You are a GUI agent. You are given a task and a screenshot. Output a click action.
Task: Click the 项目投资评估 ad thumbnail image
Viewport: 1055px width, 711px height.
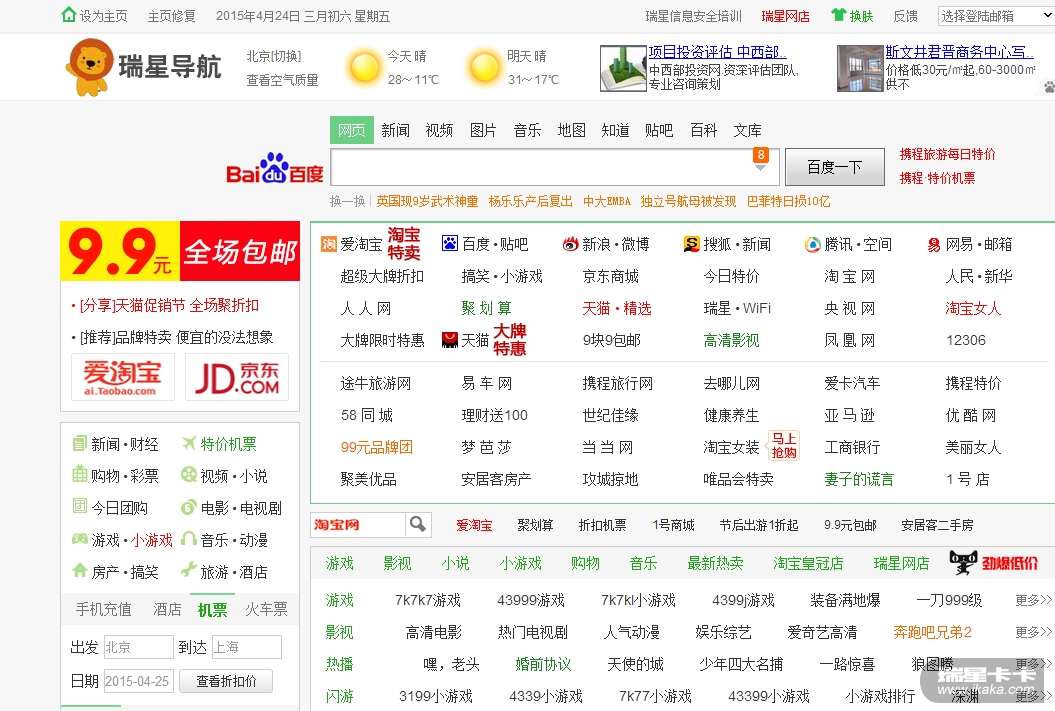point(623,68)
